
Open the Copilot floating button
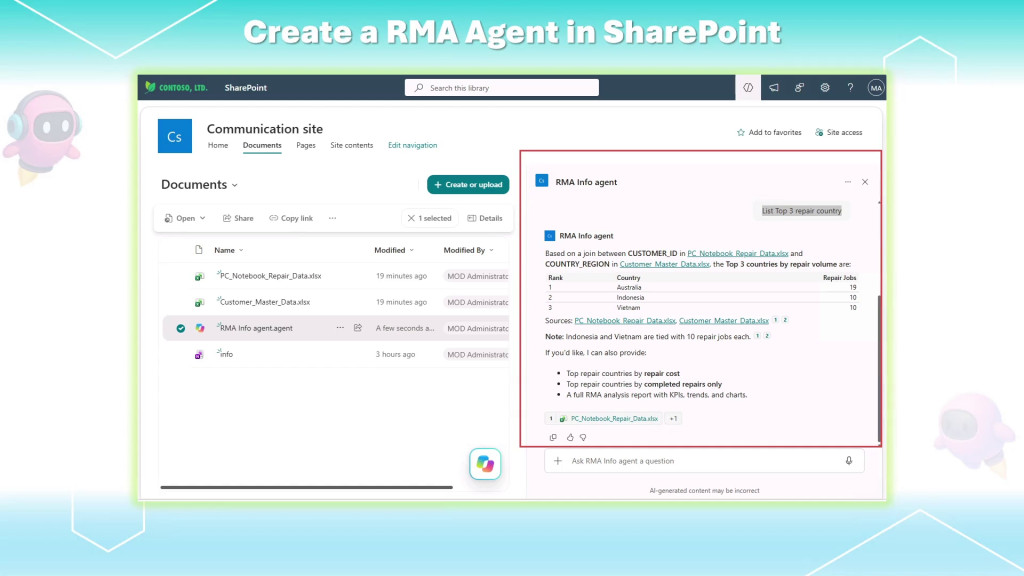[485, 464]
